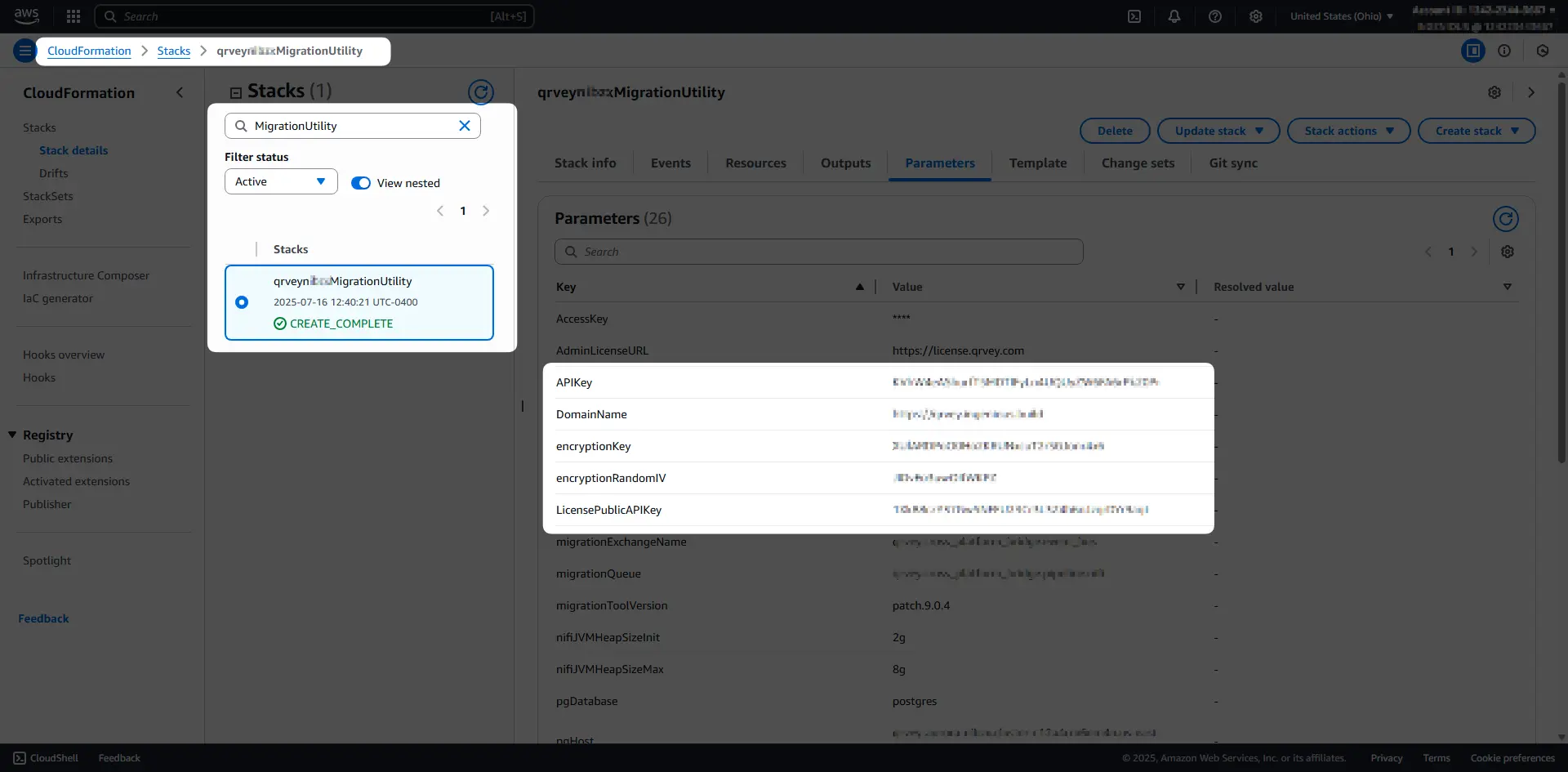This screenshot has height=772, width=1568.
Task: Open Hooks overview link
Action: [x=64, y=355]
